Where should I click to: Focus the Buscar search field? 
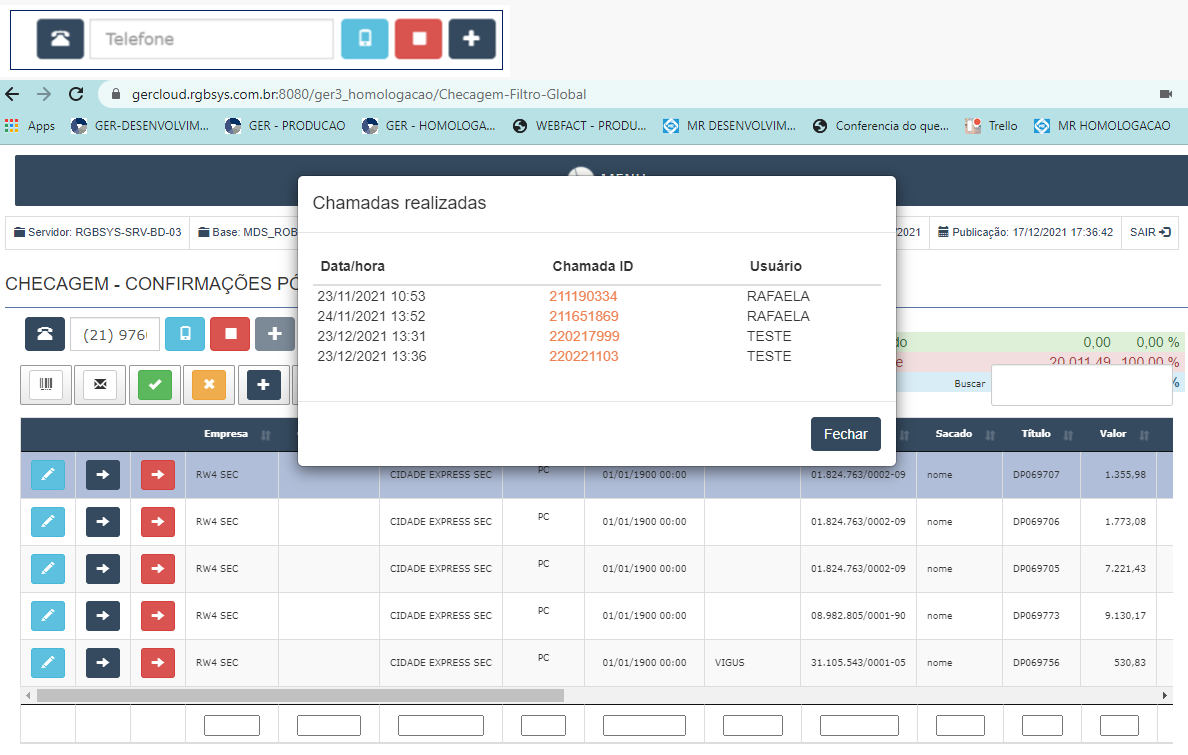point(1081,385)
